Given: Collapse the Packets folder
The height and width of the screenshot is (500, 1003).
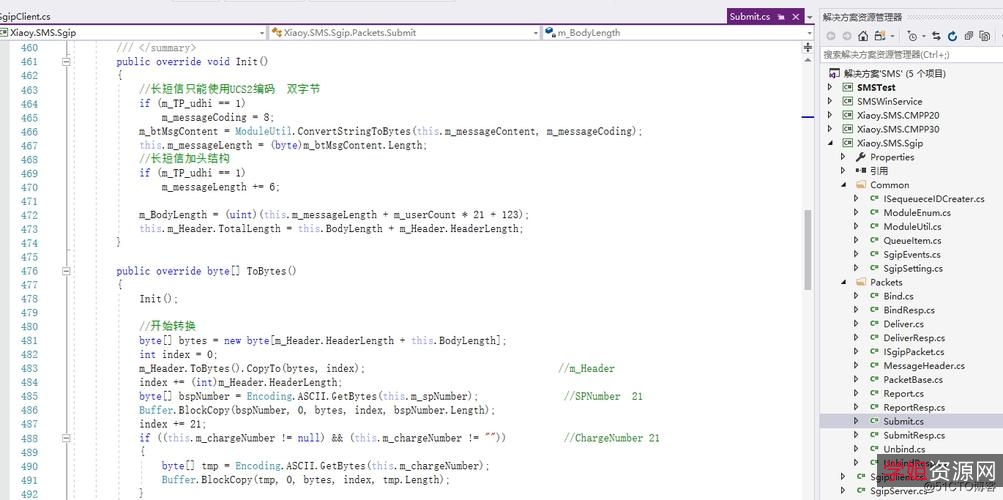Looking at the screenshot, I should coord(844,282).
